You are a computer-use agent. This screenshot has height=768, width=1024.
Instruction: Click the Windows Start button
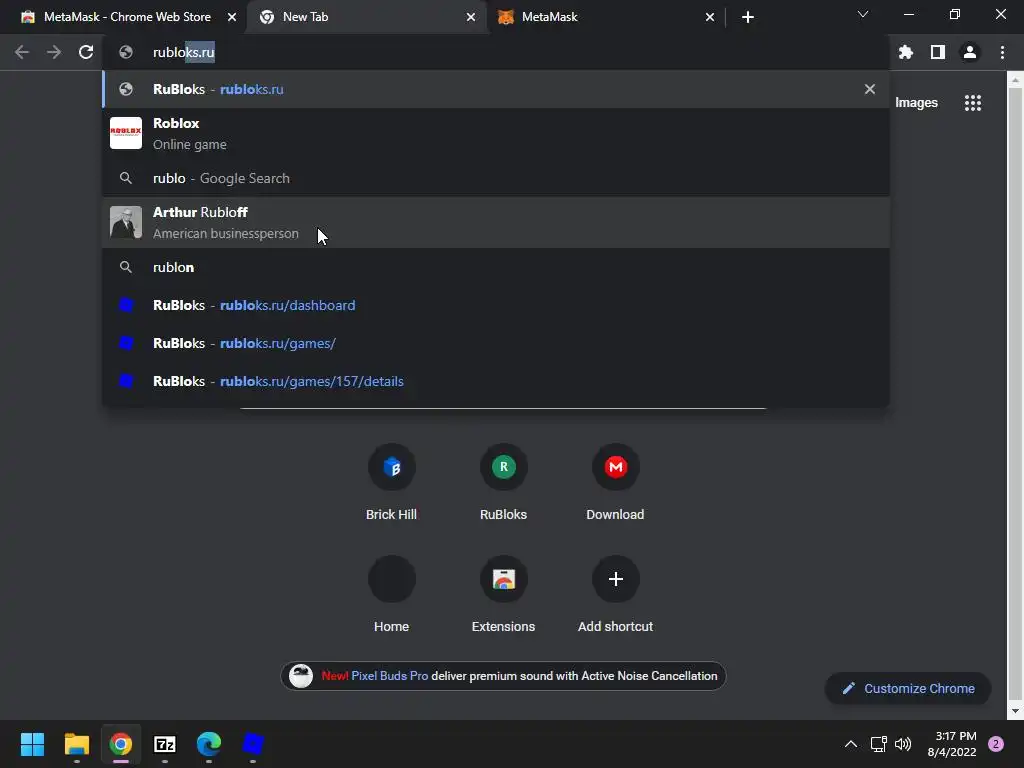click(32, 744)
